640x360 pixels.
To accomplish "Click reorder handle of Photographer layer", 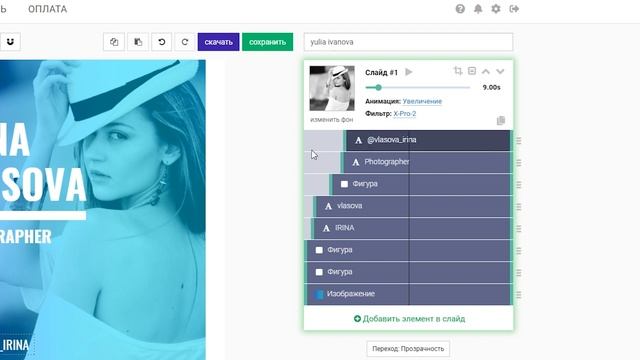I will (518, 162).
